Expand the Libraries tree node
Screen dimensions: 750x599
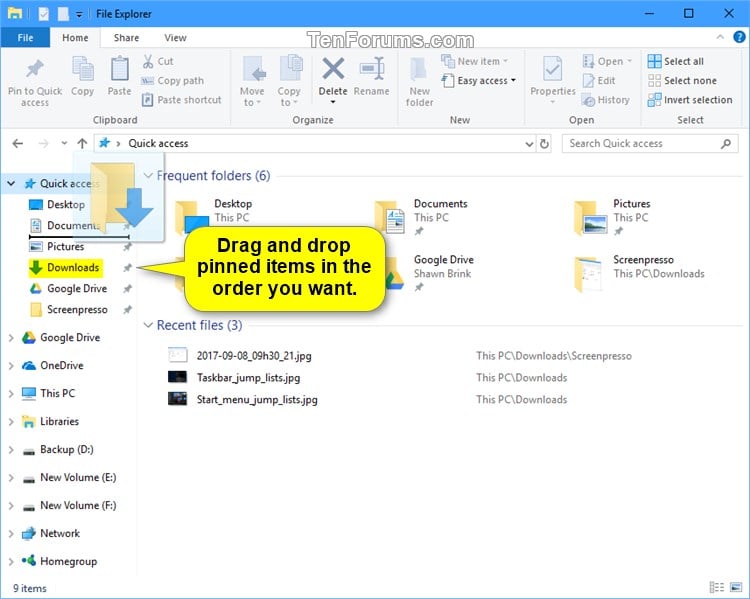point(11,422)
